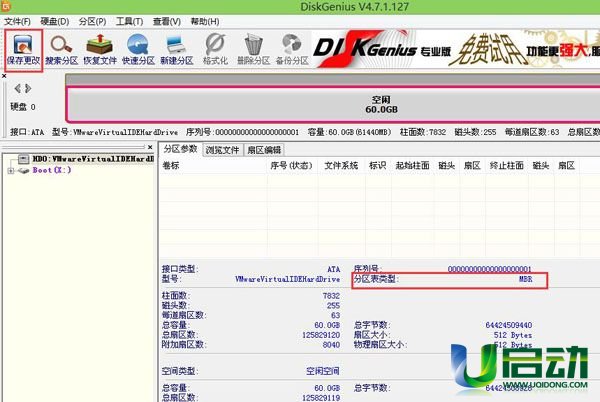Click the heads count value 255
The height and width of the screenshot is (402, 600).
pos(333,306)
